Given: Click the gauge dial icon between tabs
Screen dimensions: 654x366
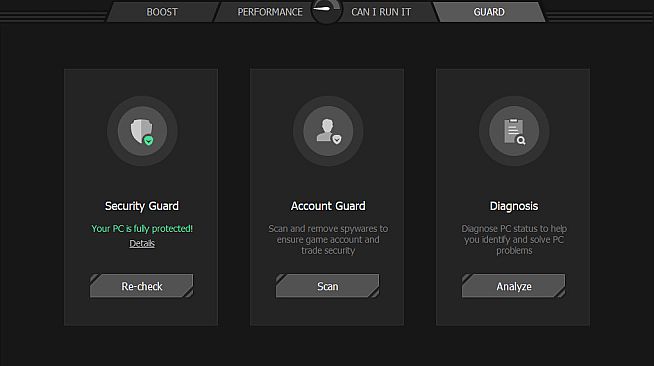Looking at the screenshot, I should pos(326,10).
